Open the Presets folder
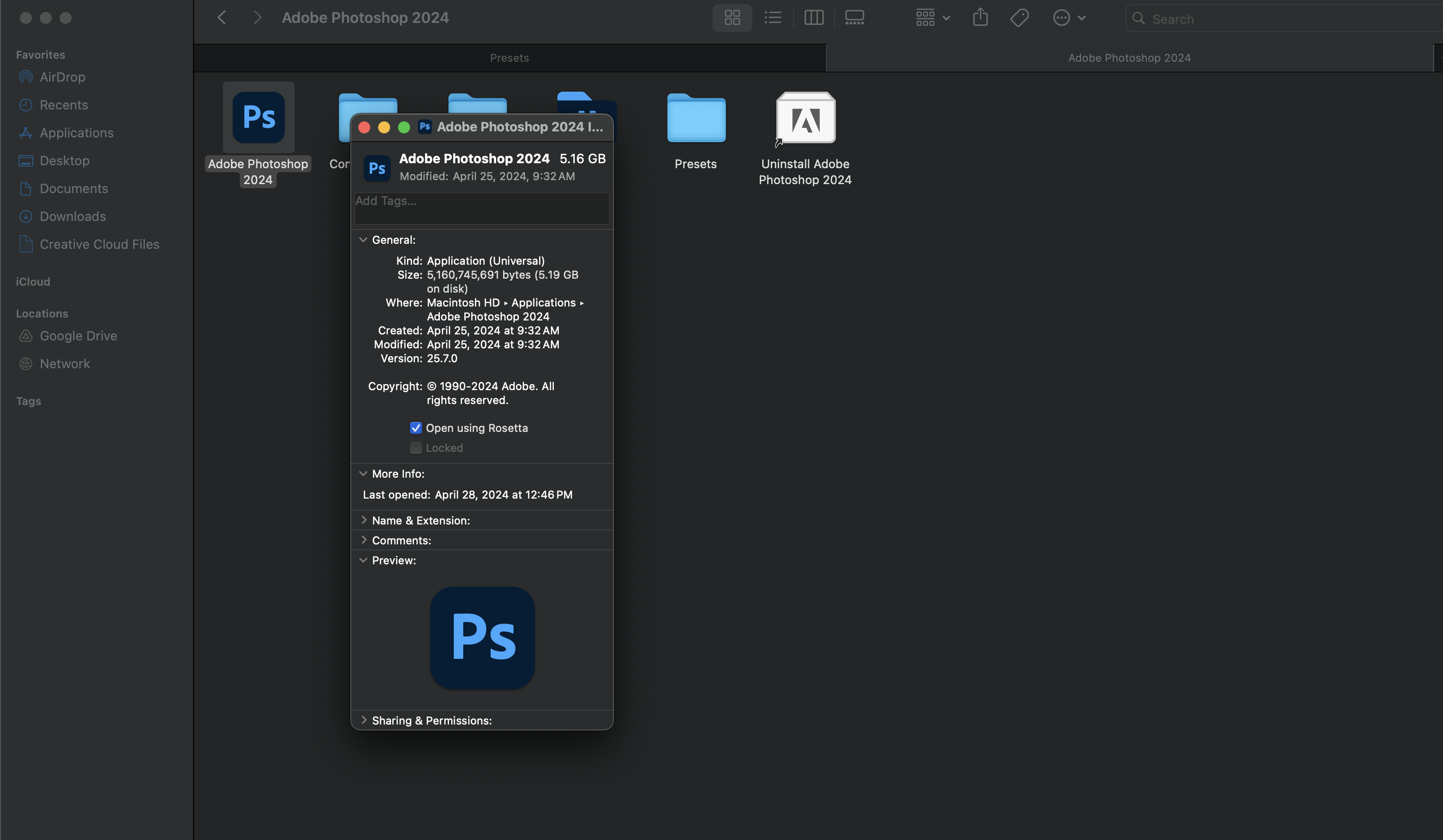This screenshot has width=1443, height=840. pos(695,118)
